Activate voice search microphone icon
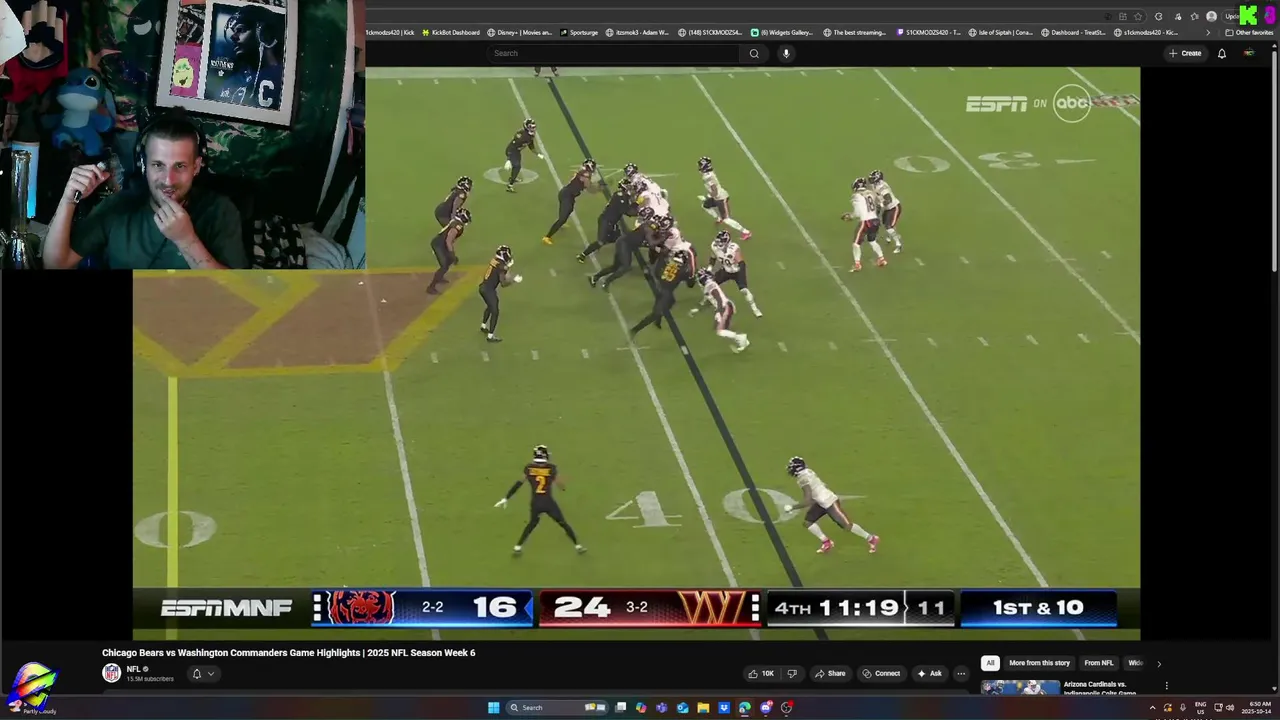1280x720 pixels. click(786, 53)
